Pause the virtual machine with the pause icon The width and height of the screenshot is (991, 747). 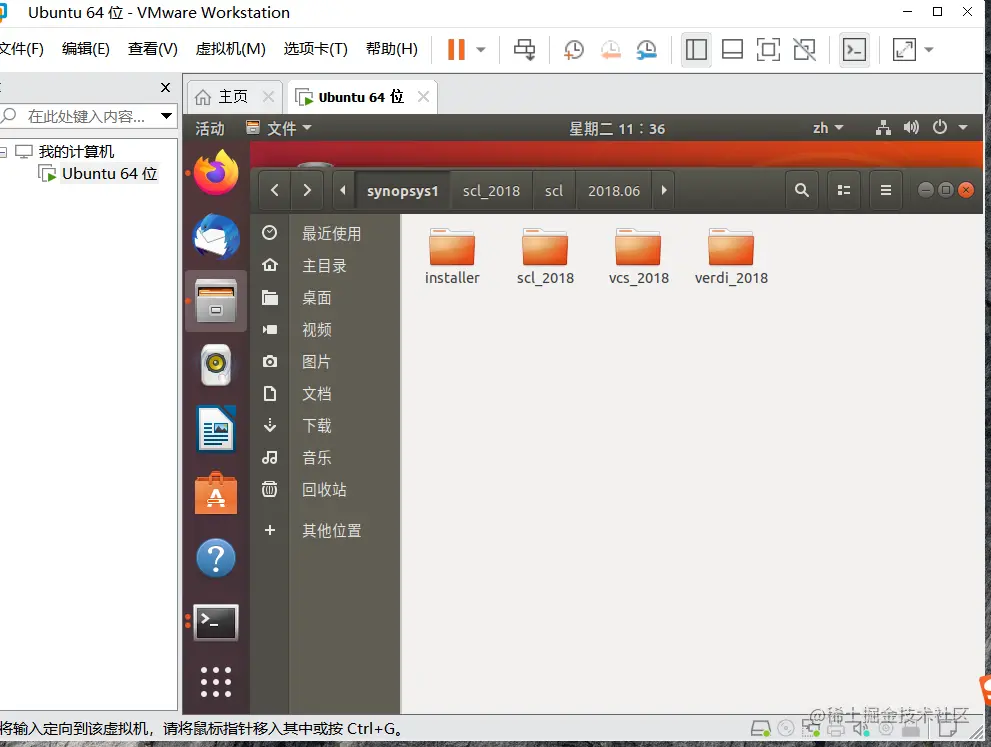coord(456,49)
